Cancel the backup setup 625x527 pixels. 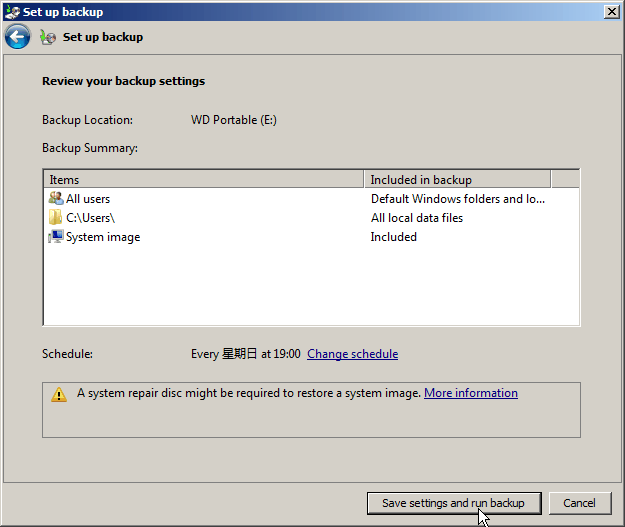[579, 503]
